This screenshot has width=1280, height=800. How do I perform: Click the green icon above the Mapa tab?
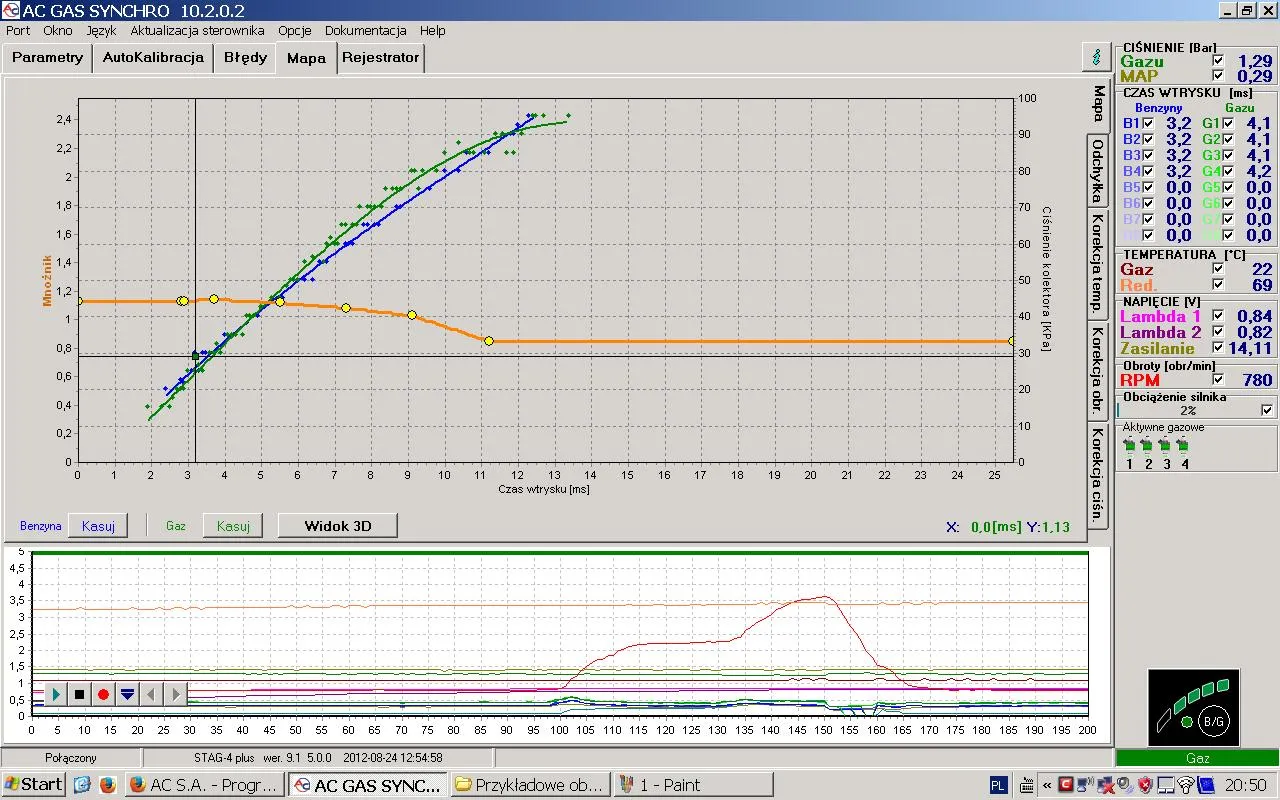1098,57
